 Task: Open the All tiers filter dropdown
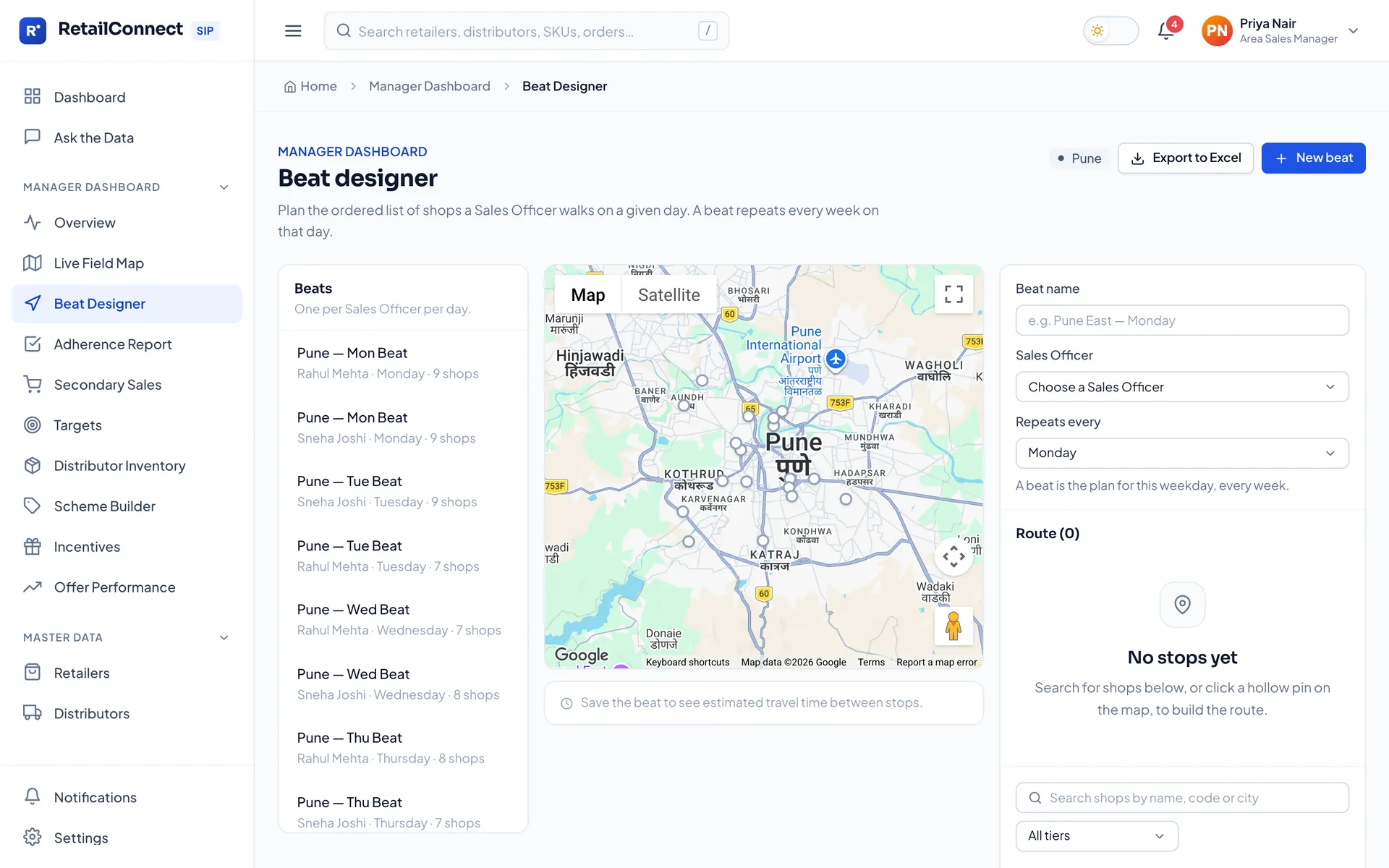click(x=1097, y=836)
